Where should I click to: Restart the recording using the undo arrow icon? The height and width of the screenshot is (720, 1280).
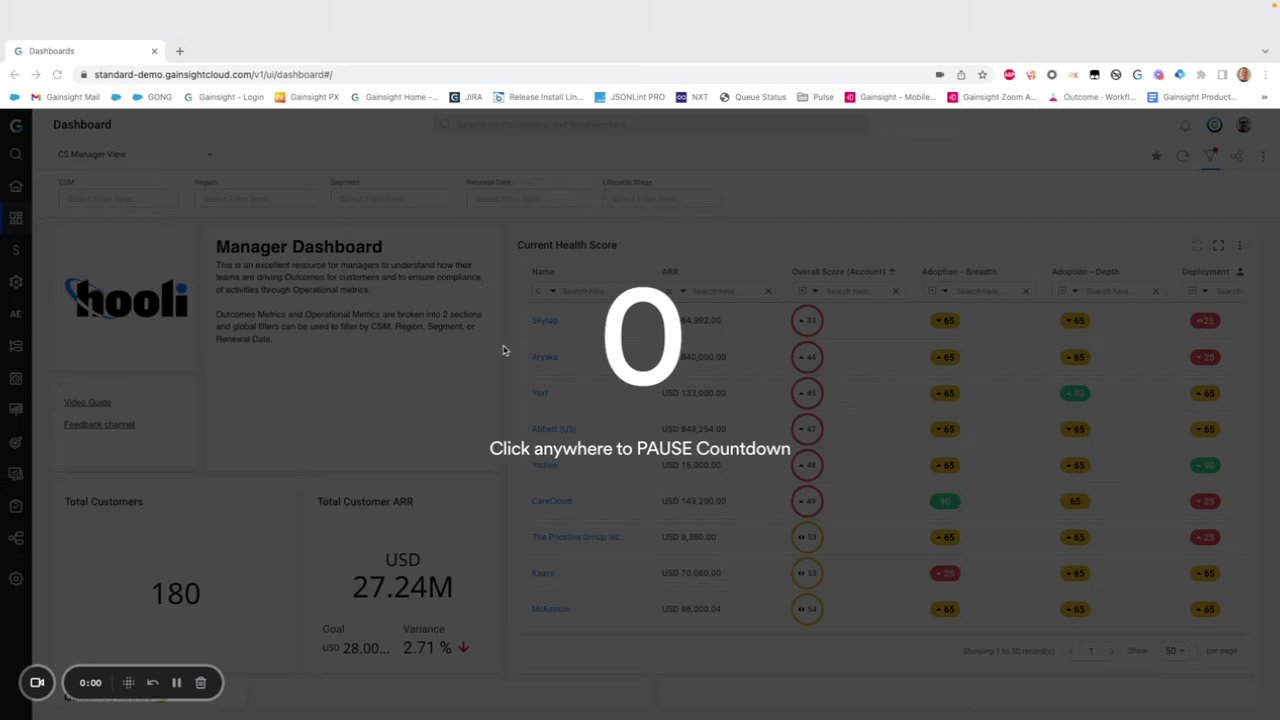[153, 683]
